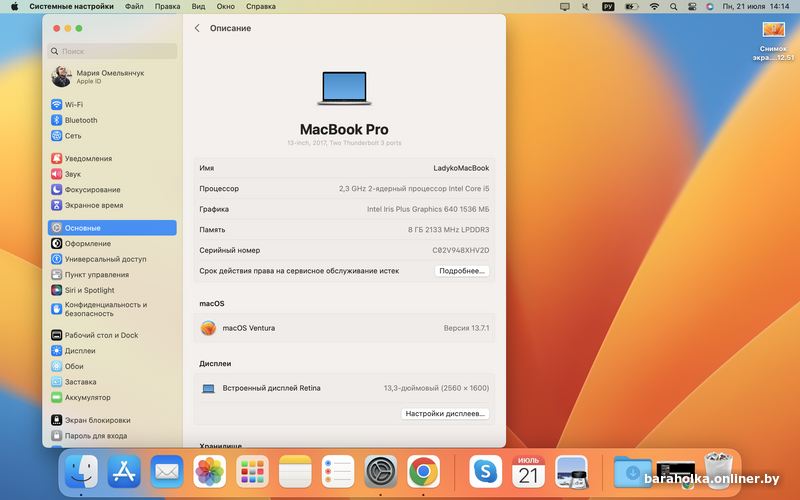Click the muted sound icon in menu bar
800x500 pixels.
click(586, 7)
